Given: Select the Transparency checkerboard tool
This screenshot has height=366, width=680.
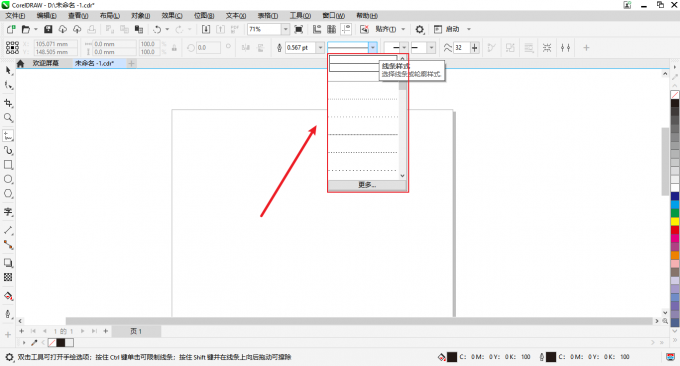Looking at the screenshot, I should [x=8, y=277].
